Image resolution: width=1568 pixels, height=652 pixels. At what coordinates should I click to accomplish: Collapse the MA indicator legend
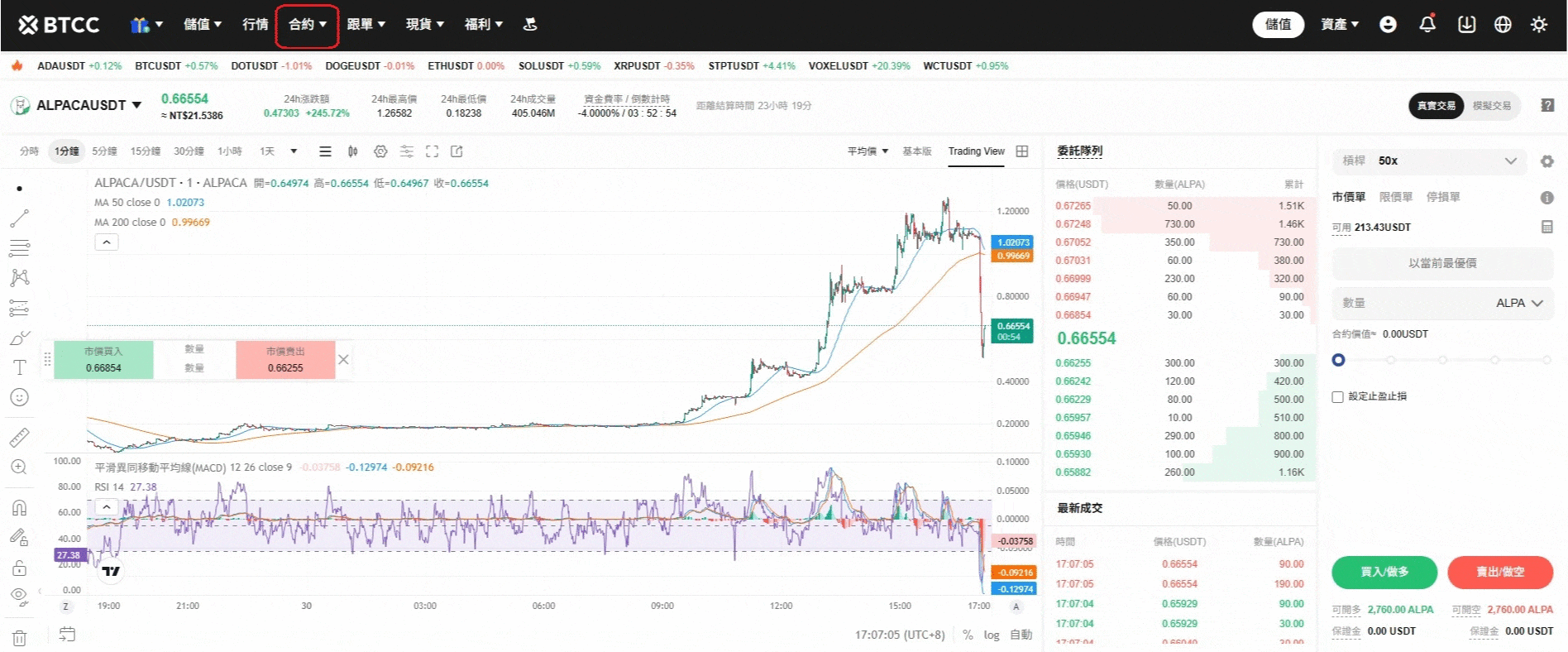pyautogui.click(x=107, y=242)
